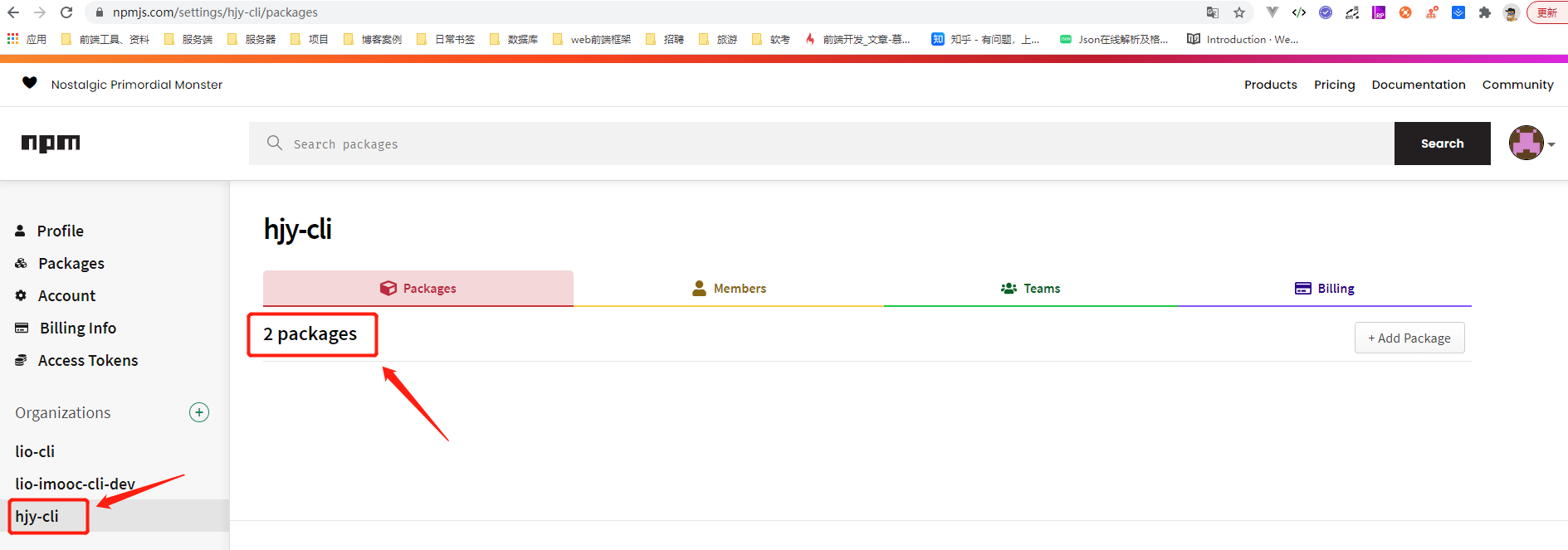Open the 项目 bookmark folder

click(x=310, y=39)
